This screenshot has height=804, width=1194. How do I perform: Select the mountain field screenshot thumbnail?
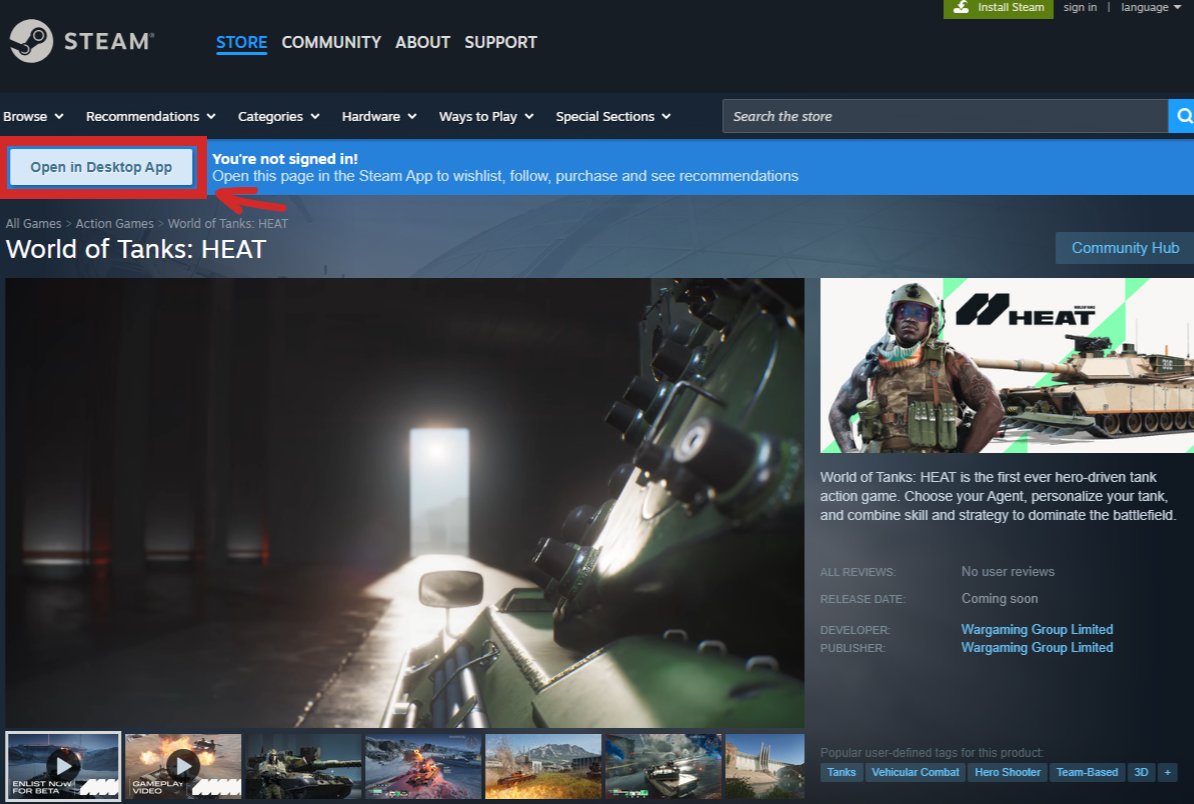pyautogui.click(x=543, y=766)
